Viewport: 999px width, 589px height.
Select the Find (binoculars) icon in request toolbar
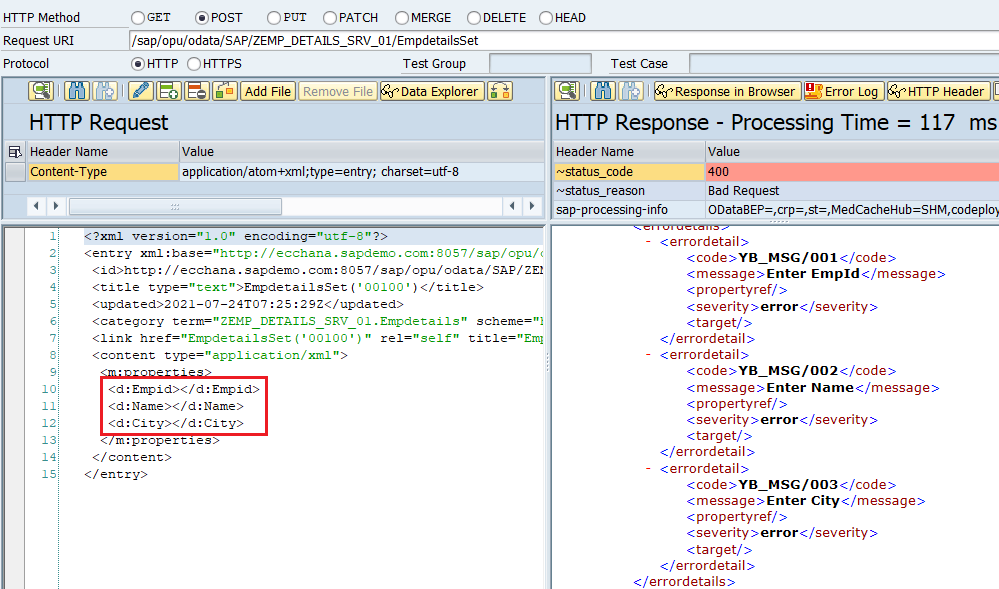(x=76, y=91)
